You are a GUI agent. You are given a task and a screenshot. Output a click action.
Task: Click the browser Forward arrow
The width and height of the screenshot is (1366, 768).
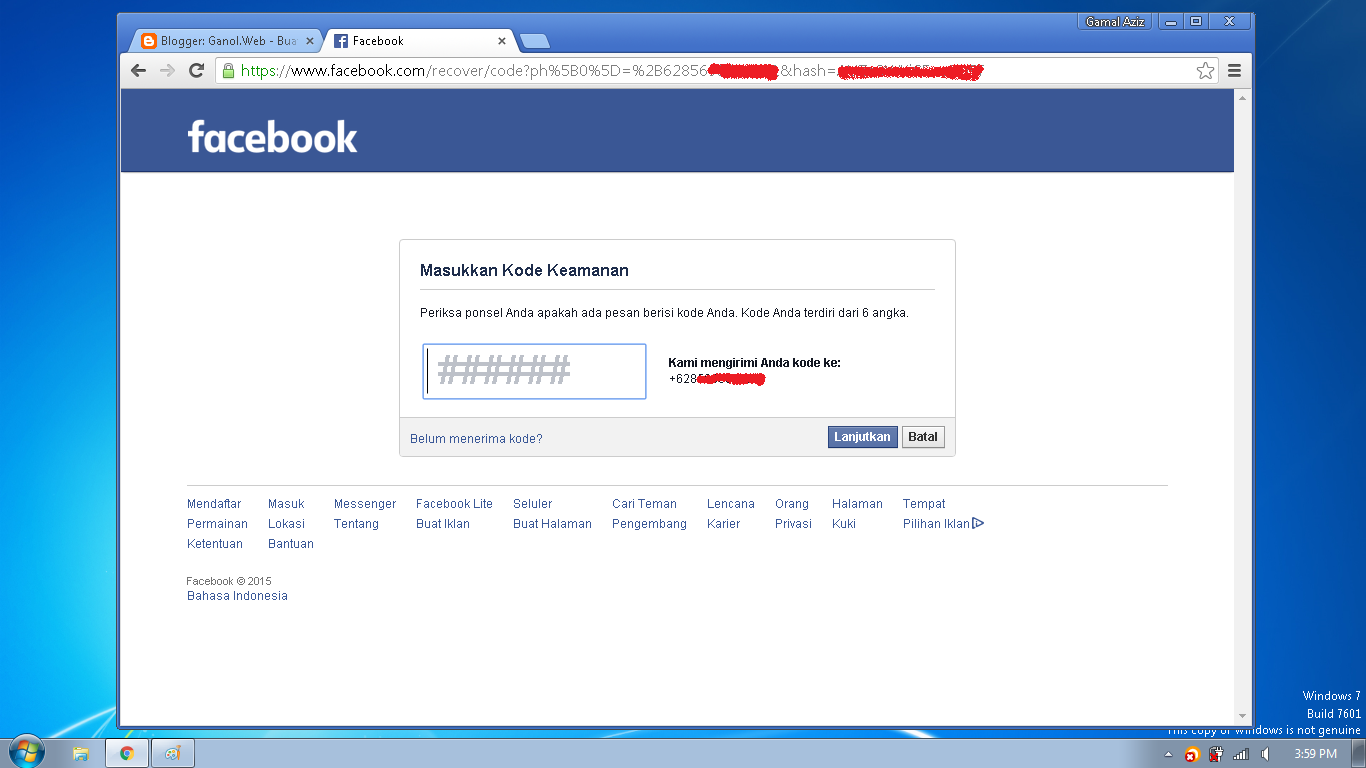click(167, 71)
